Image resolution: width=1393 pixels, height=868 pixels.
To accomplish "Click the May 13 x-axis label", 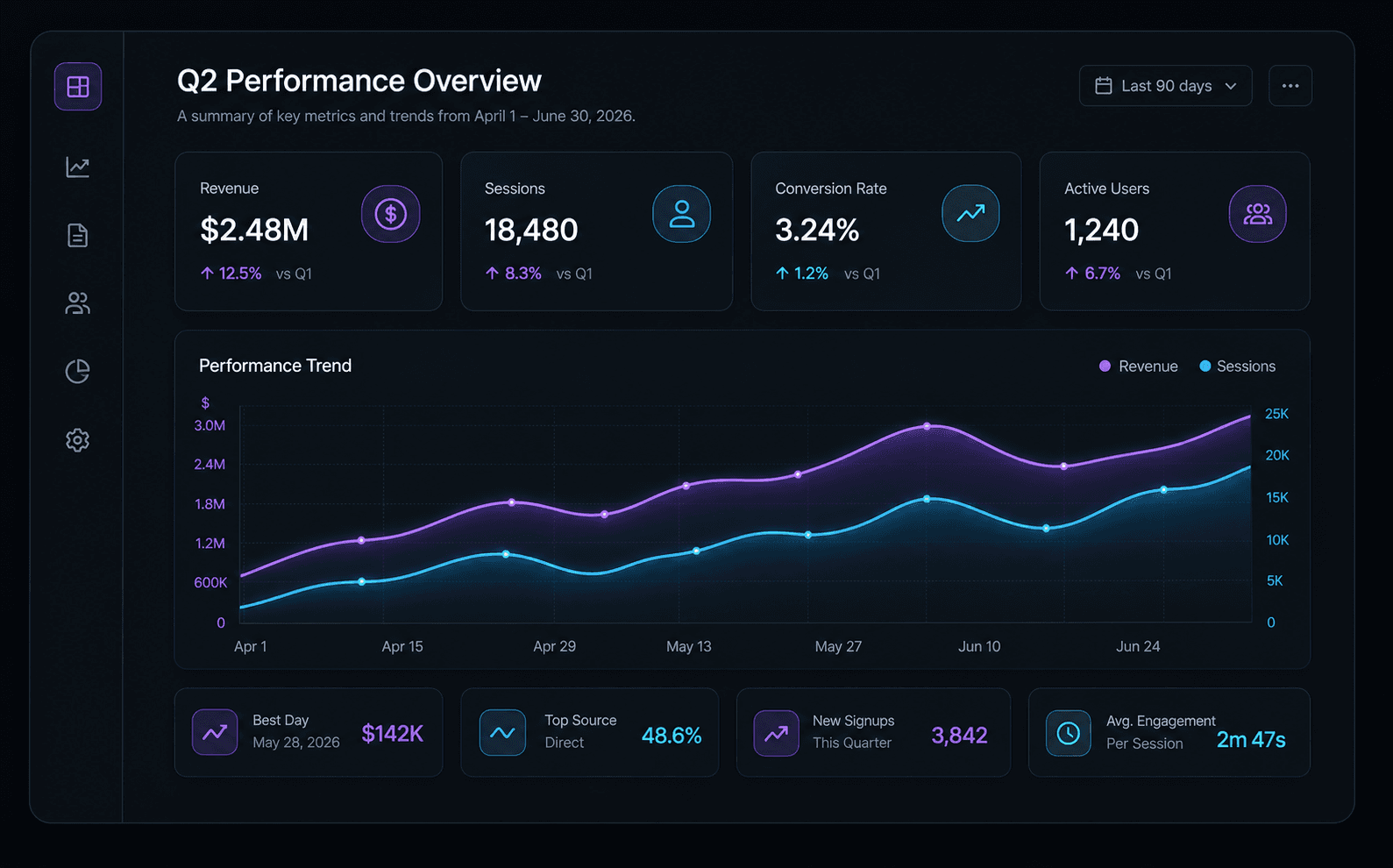I will point(689,646).
